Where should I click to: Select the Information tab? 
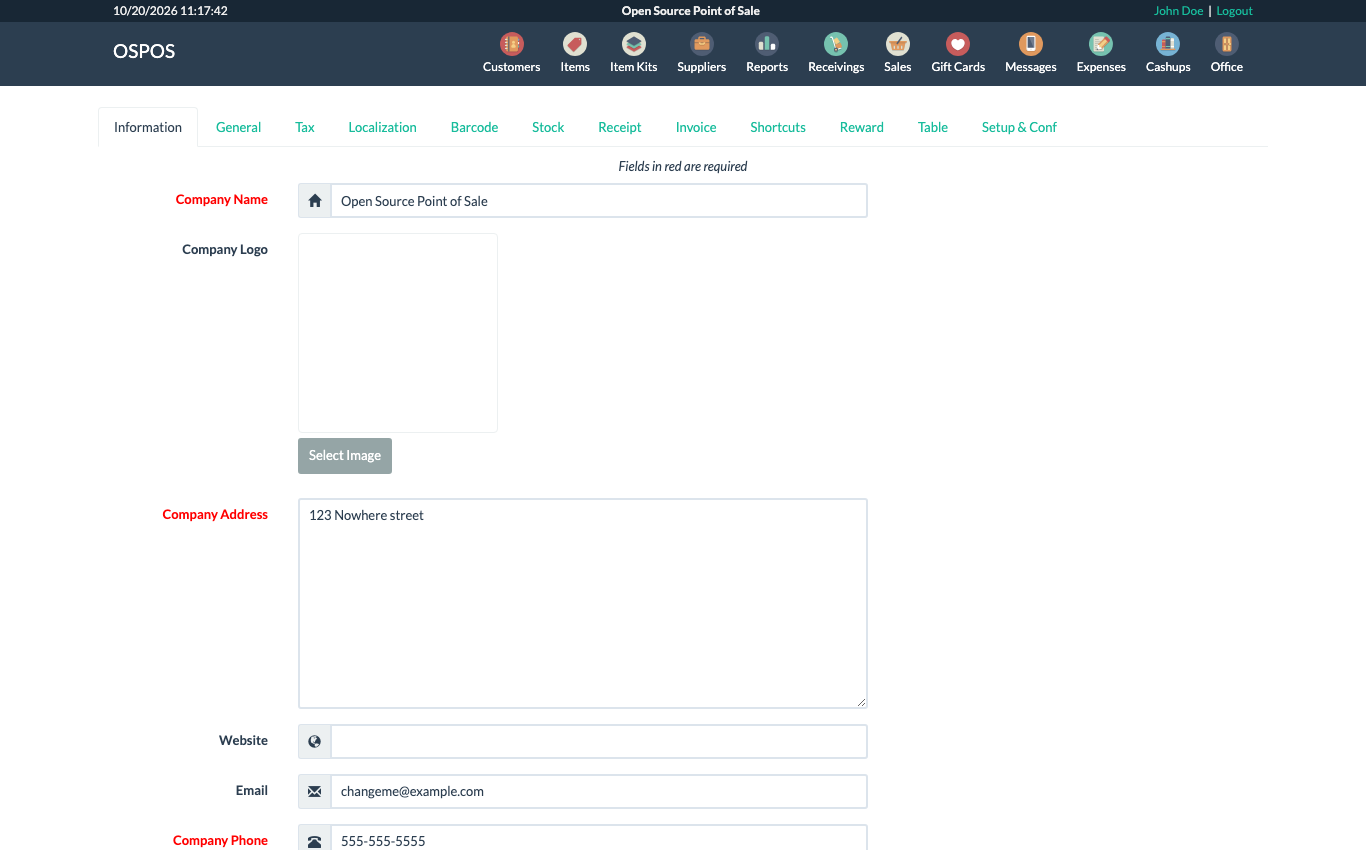(148, 127)
